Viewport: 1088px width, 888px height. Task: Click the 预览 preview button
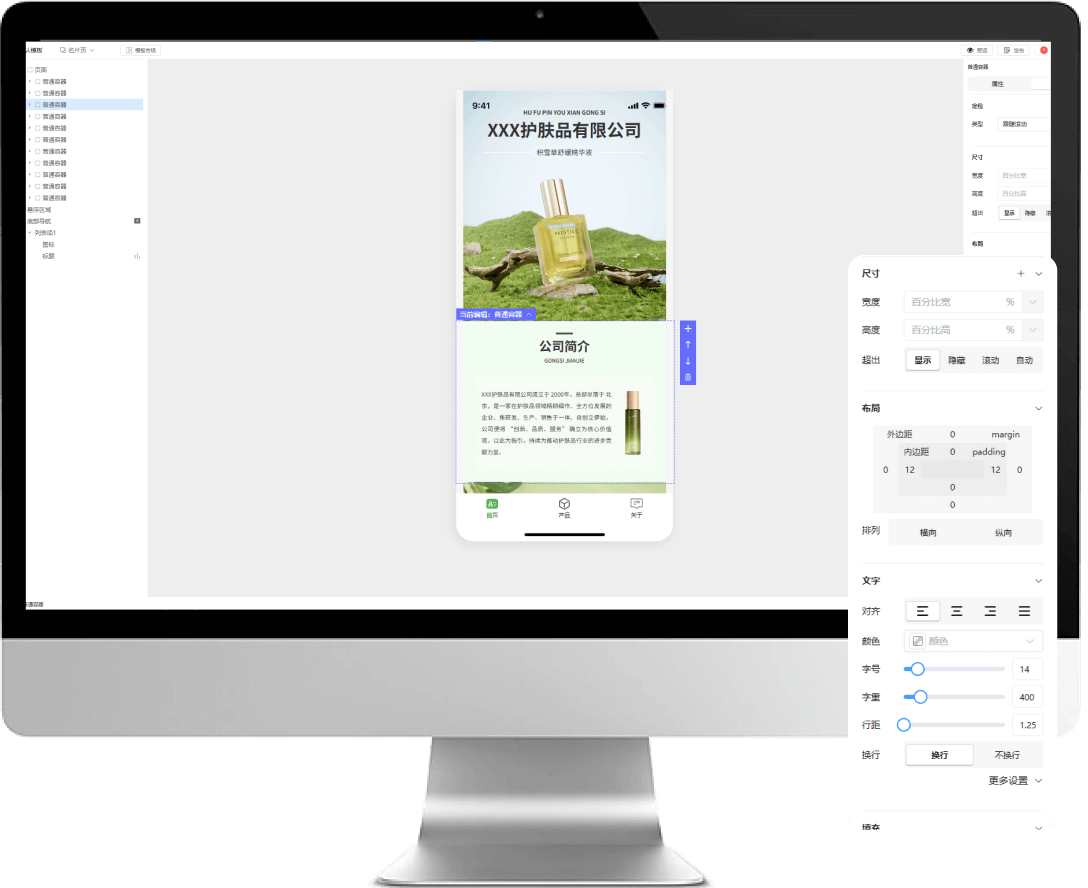click(x=977, y=50)
